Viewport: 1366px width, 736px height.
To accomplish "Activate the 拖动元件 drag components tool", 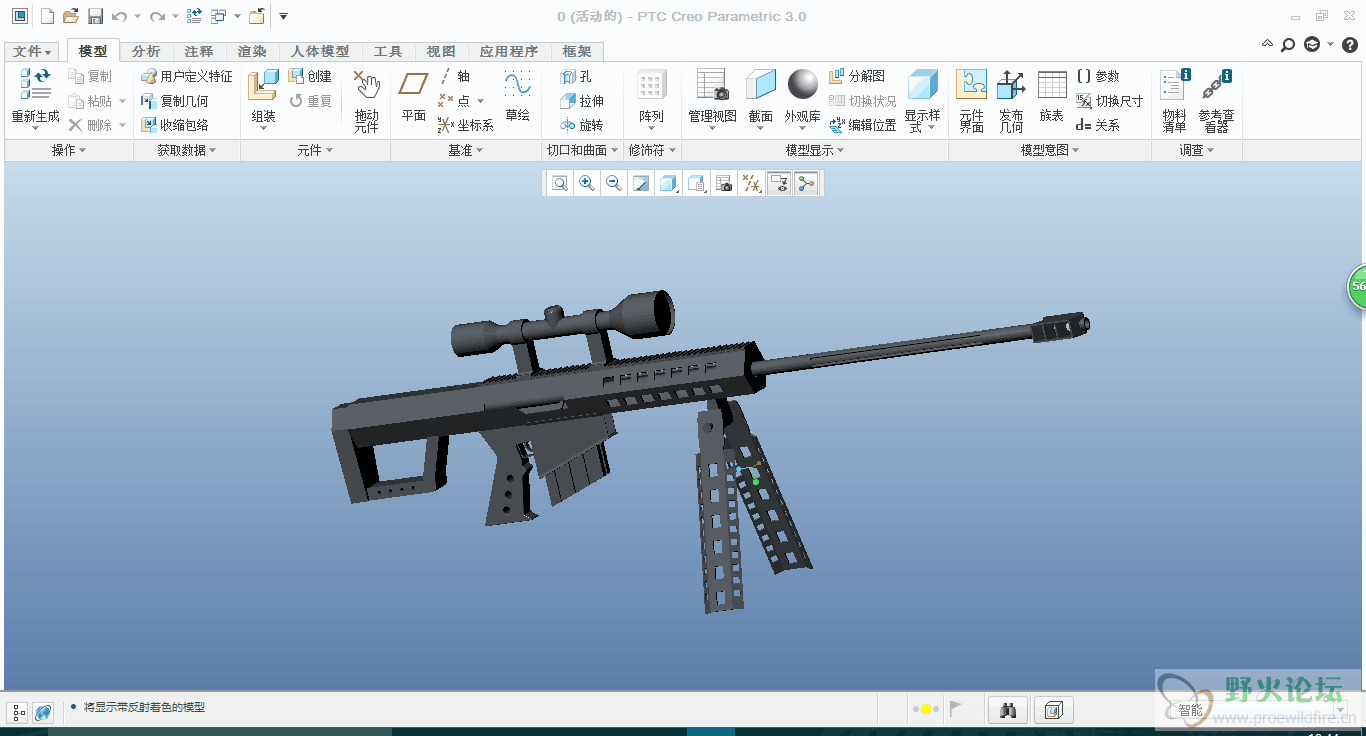I will tap(367, 101).
